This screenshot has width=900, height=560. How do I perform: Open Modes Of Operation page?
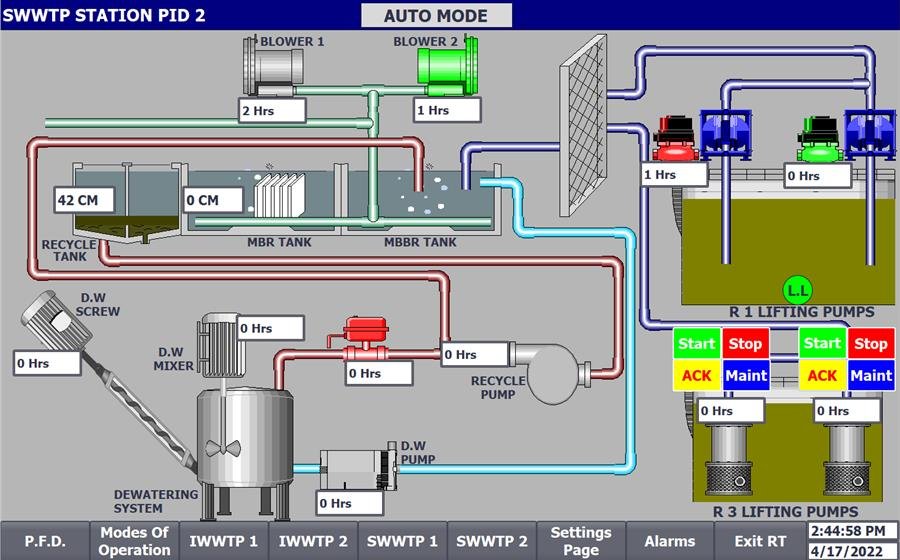pyautogui.click(x=134, y=541)
